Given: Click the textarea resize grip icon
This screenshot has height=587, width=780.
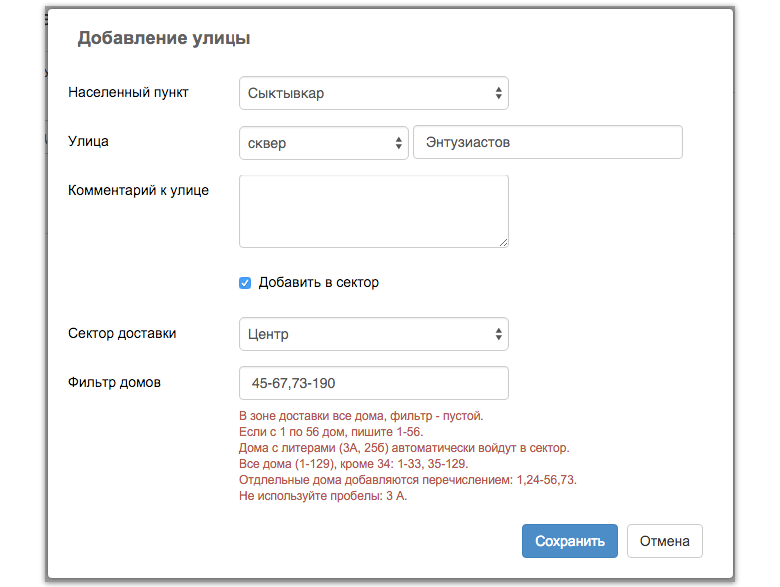Looking at the screenshot, I should 503,242.
